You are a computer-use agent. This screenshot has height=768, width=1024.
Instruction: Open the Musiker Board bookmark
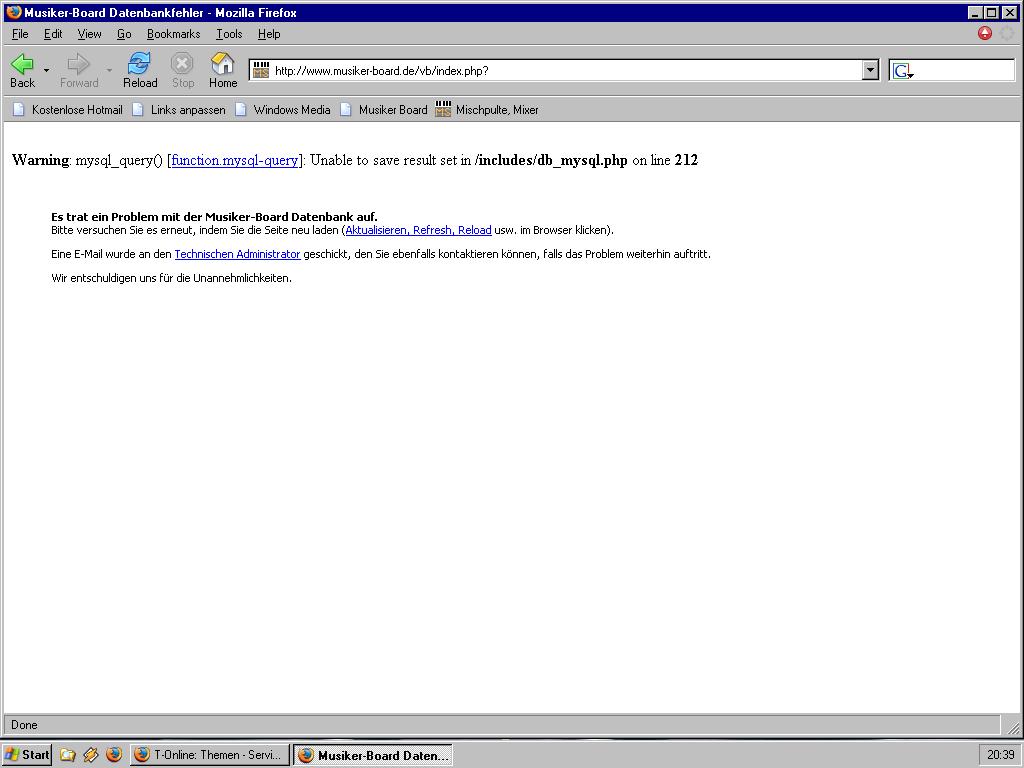tap(384, 110)
